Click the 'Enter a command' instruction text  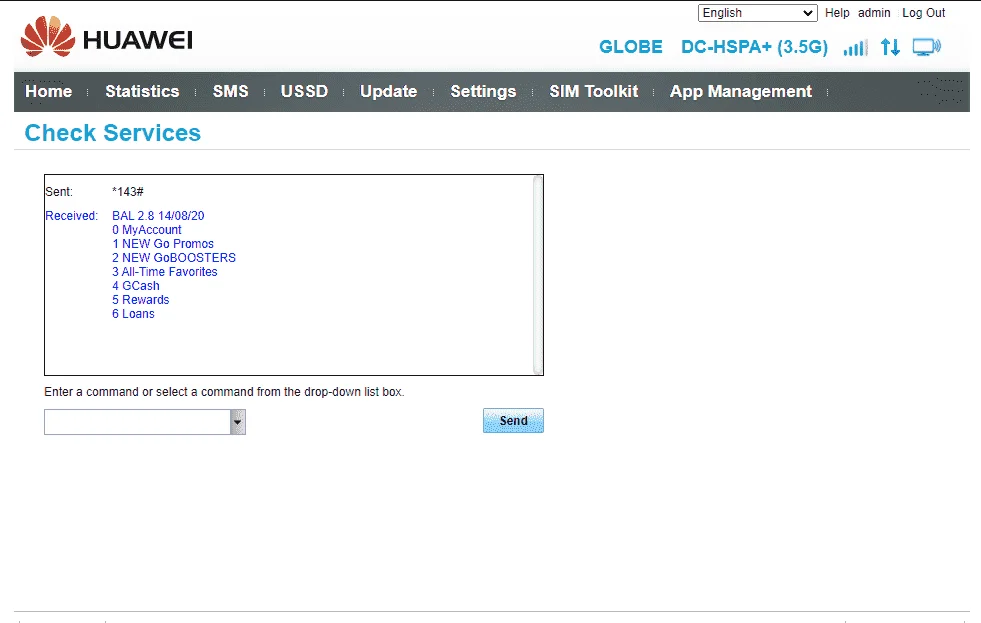[x=224, y=392]
